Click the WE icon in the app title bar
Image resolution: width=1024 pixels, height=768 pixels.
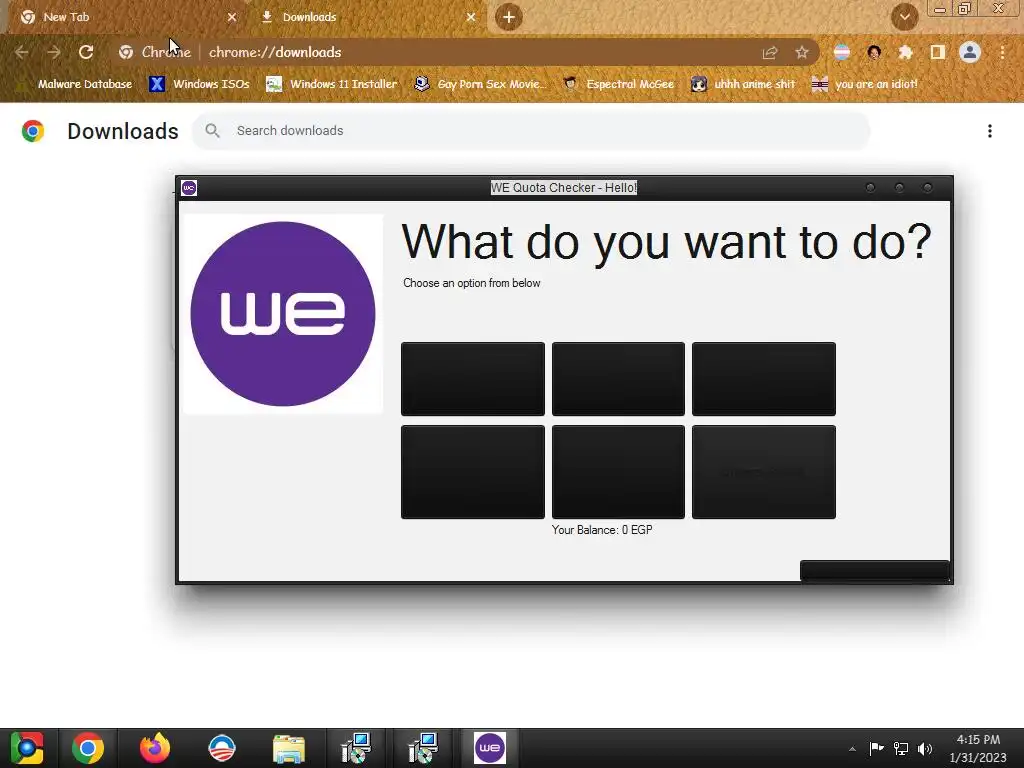(x=189, y=188)
